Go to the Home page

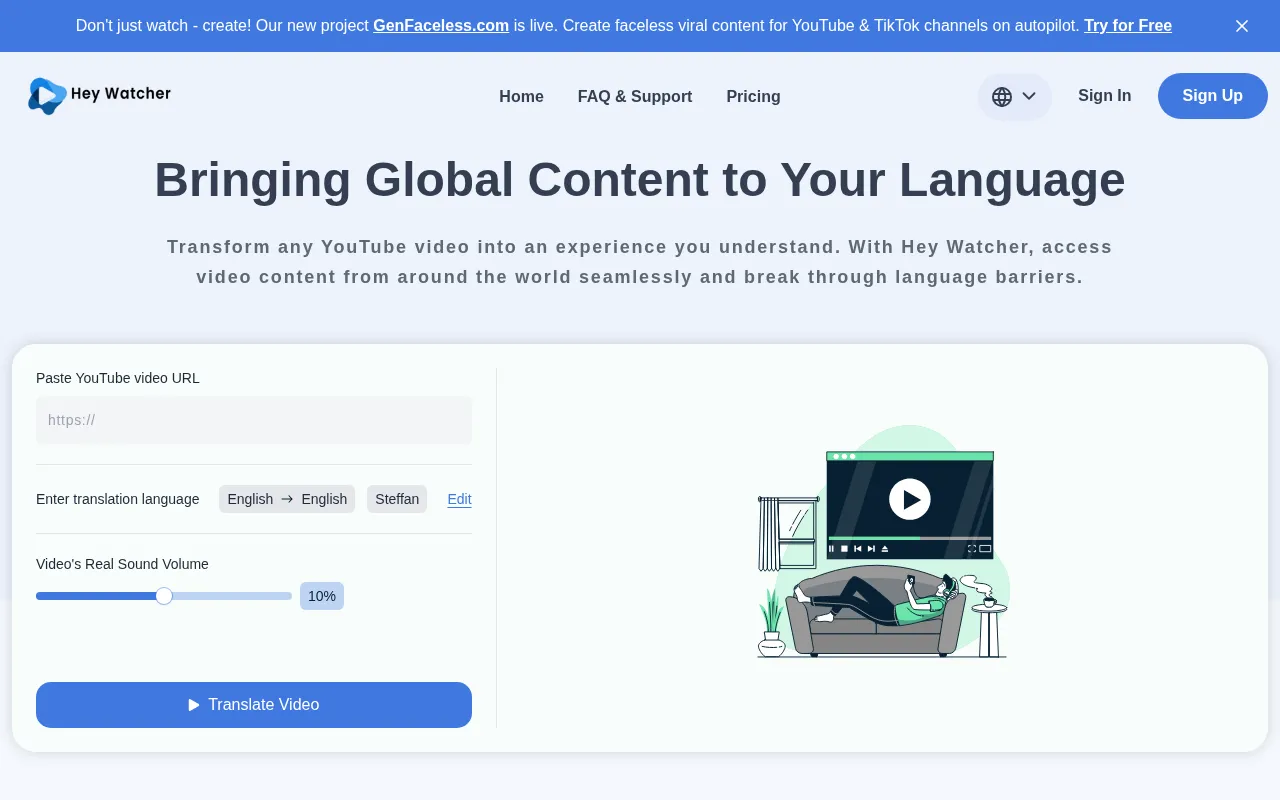coord(521,96)
